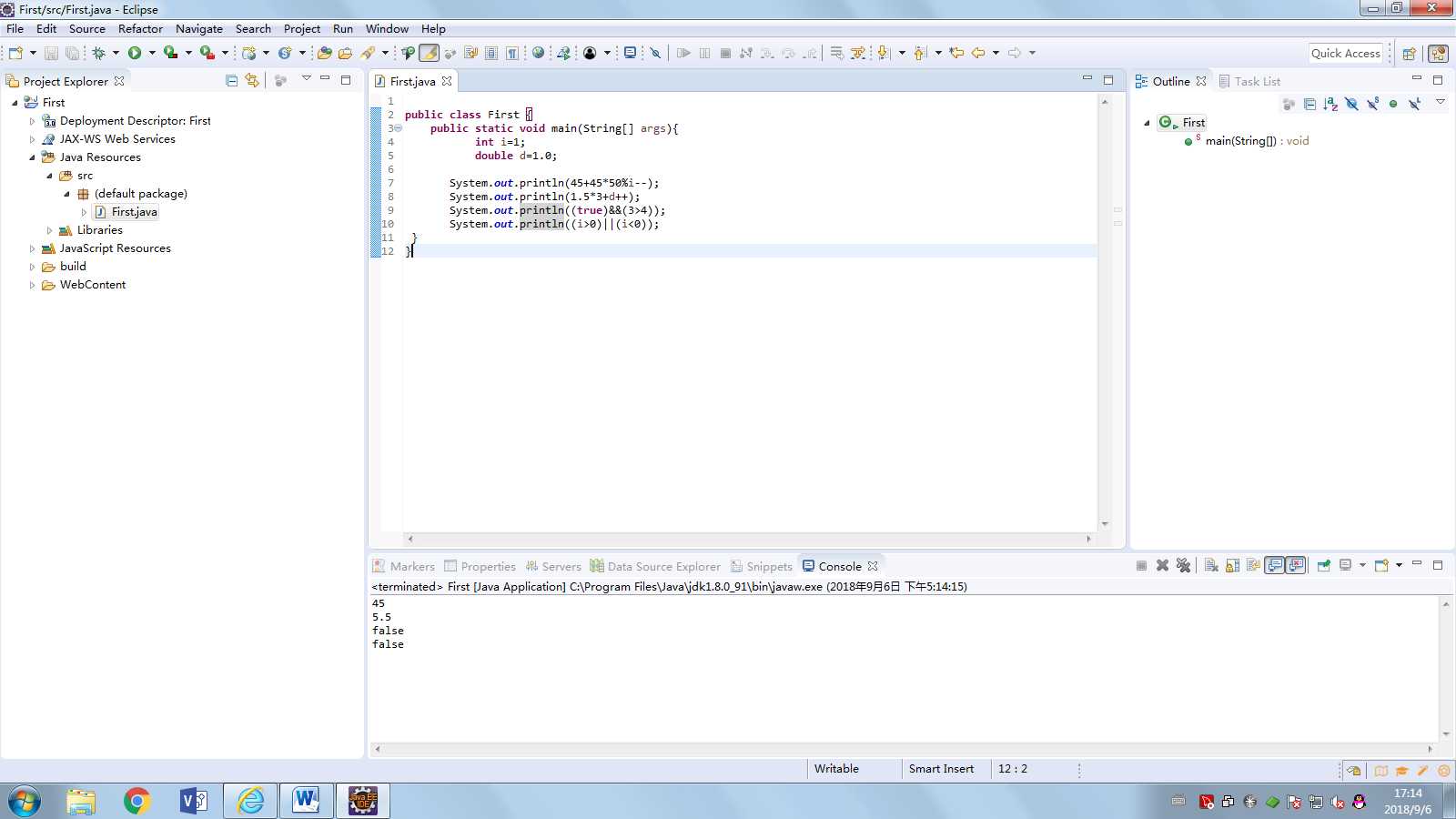Toggle Hide Static Members in Outline
Viewport: 1456px width, 819px height.
(x=1372, y=104)
